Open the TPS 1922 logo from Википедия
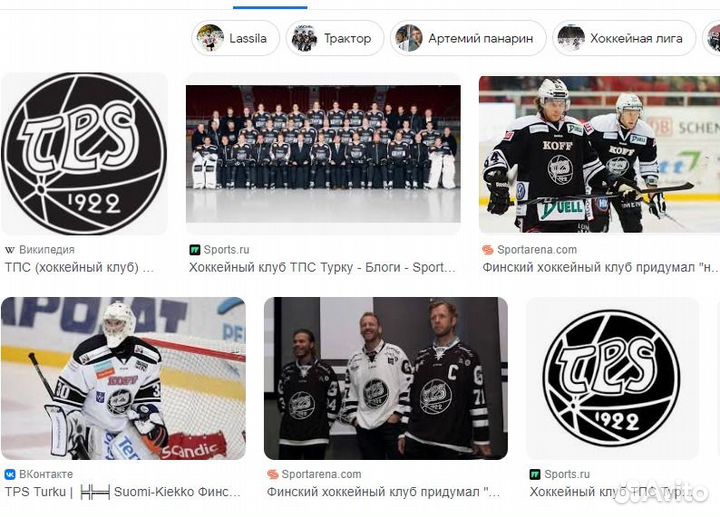 coord(84,153)
